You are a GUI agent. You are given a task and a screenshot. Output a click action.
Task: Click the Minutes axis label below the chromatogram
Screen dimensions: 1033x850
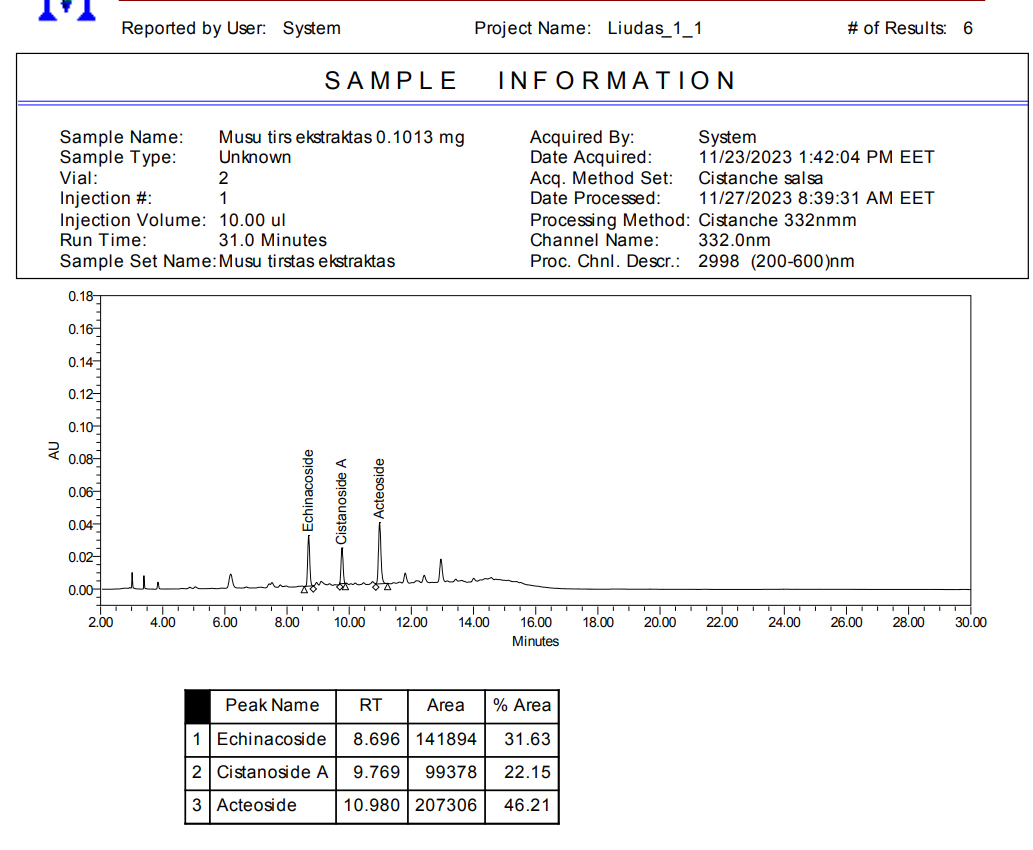[x=535, y=642]
